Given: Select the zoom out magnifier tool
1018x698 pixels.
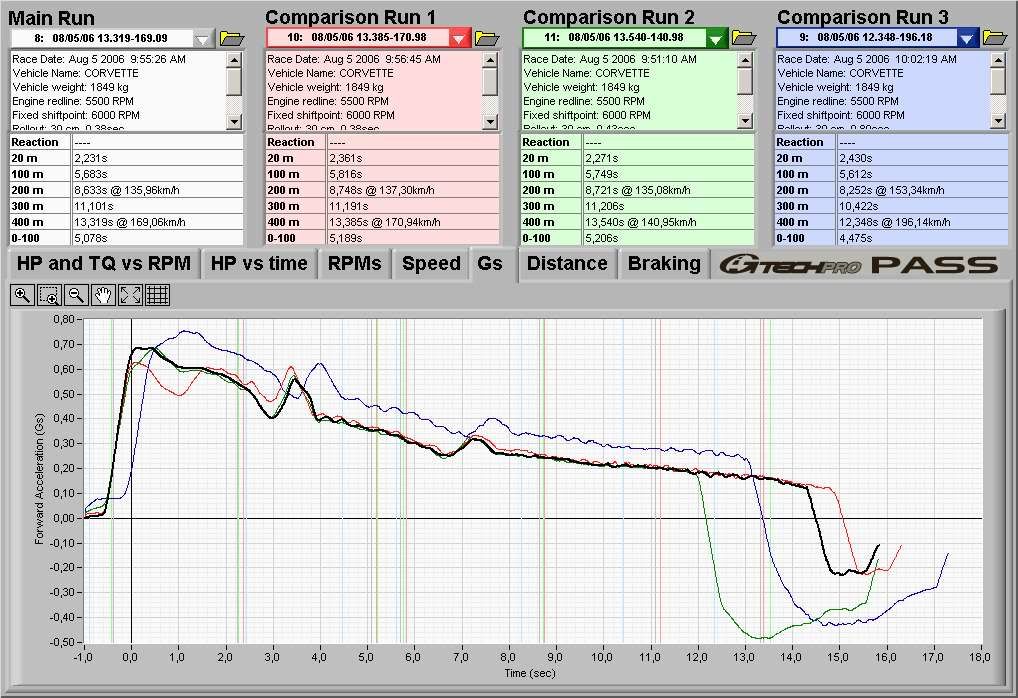Looking at the screenshot, I should click(x=76, y=294).
